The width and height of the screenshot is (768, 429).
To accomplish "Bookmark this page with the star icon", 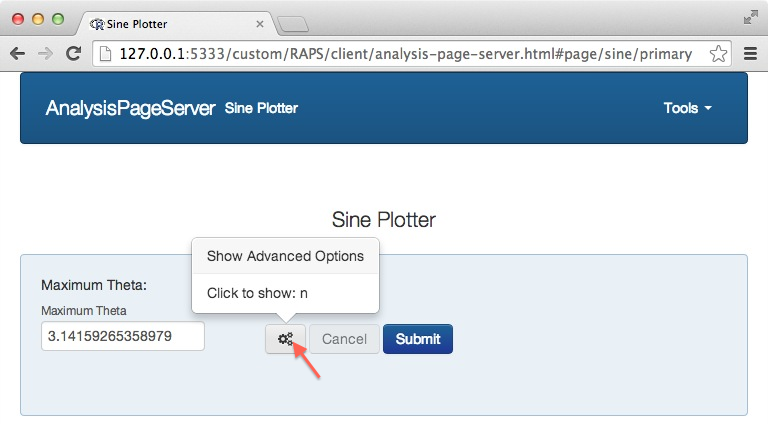I will tap(717, 54).
